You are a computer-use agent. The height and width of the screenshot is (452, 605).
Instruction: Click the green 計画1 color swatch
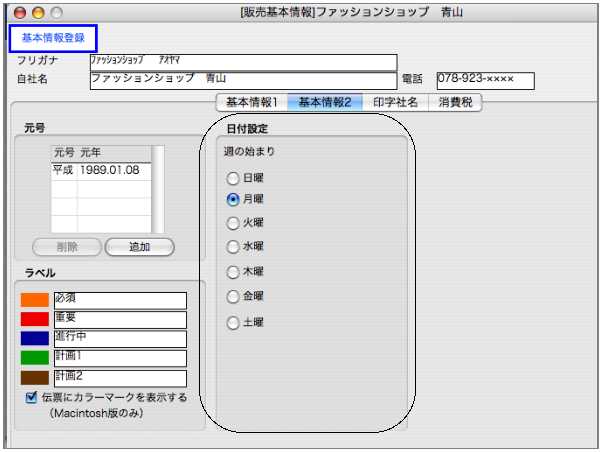point(34,358)
